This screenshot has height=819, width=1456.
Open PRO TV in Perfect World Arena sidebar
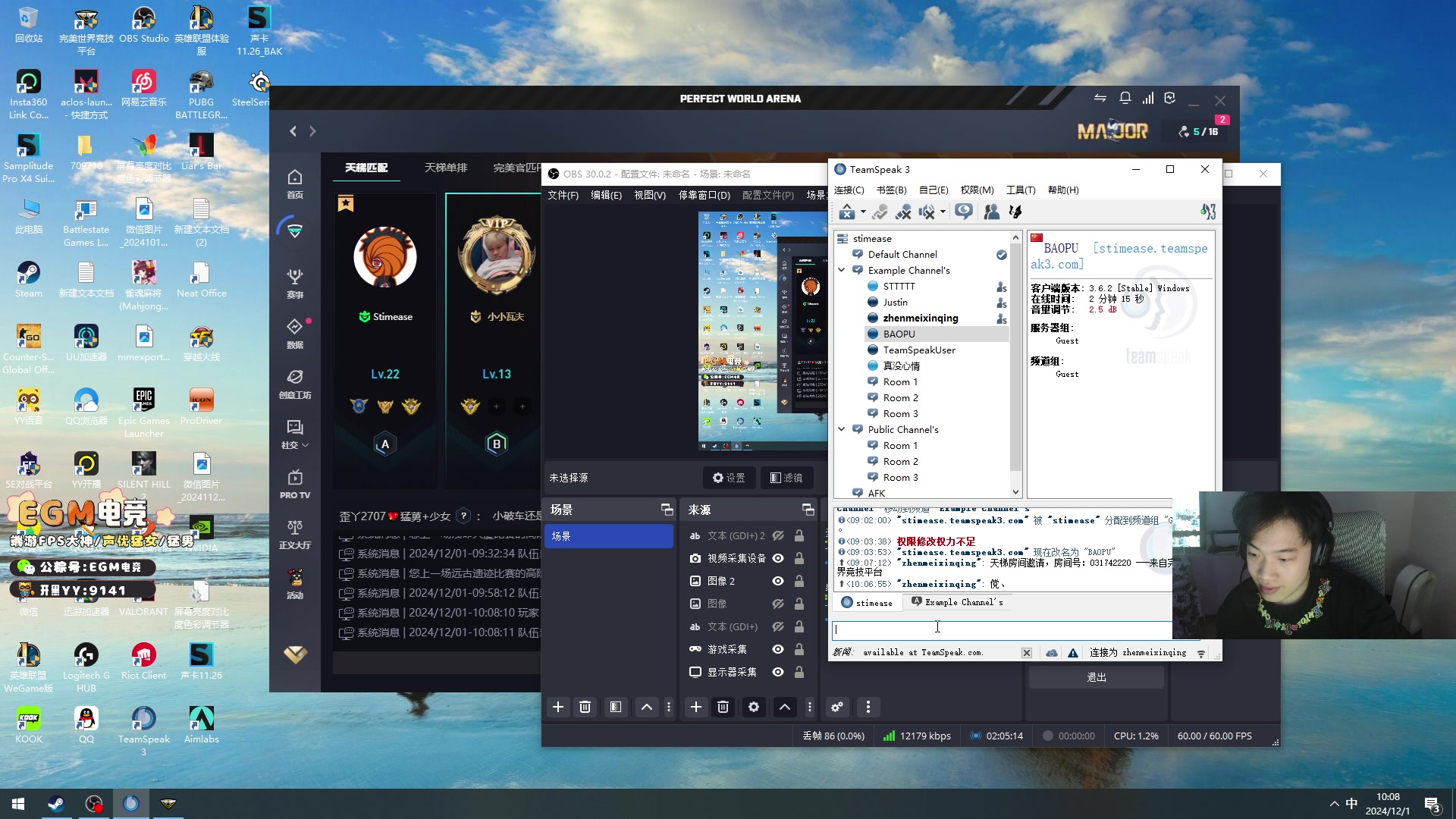pyautogui.click(x=295, y=484)
